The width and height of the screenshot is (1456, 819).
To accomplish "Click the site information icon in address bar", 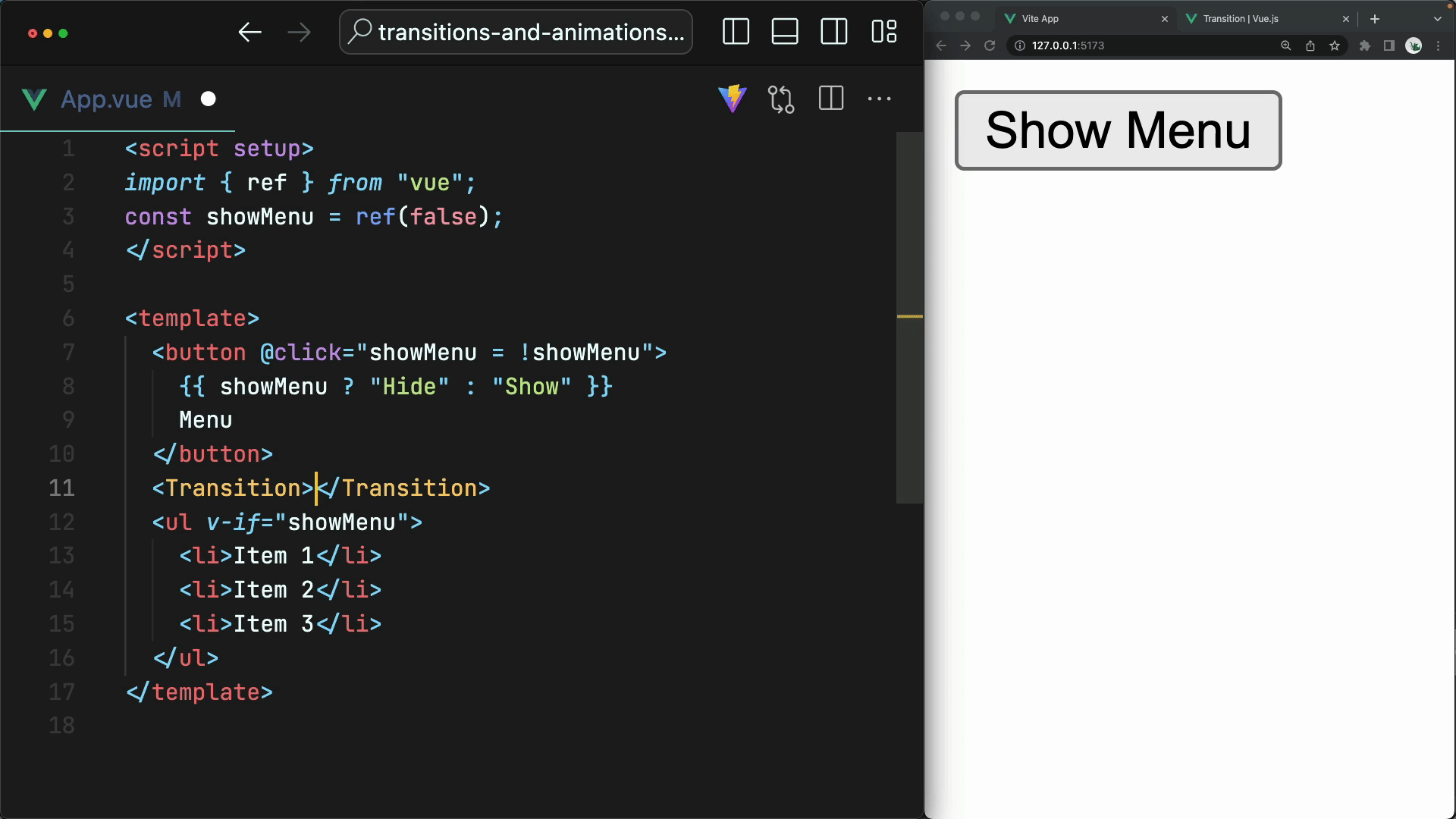I will click(x=1020, y=45).
